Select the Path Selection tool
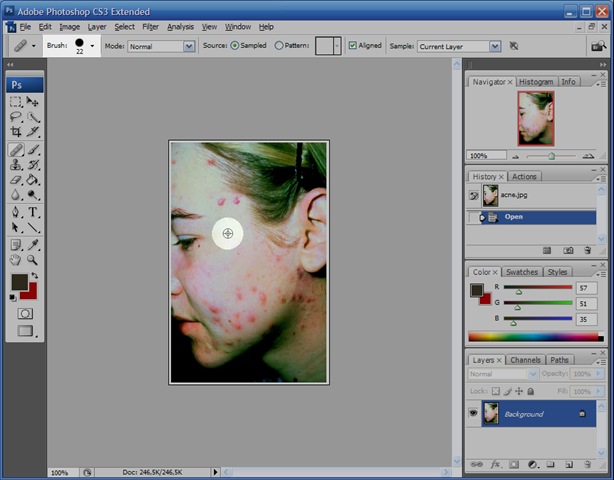This screenshot has width=614, height=480. [x=16, y=227]
